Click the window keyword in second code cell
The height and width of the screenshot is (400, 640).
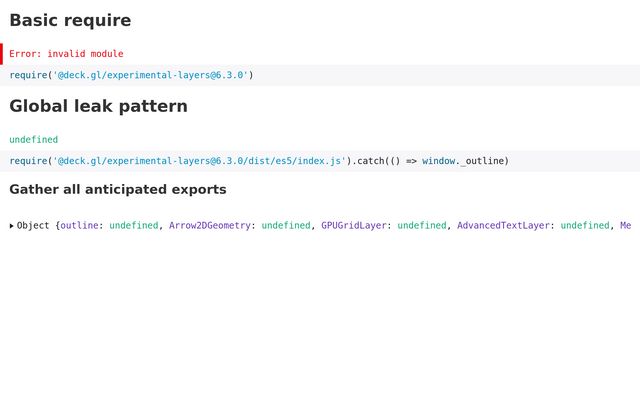point(439,161)
